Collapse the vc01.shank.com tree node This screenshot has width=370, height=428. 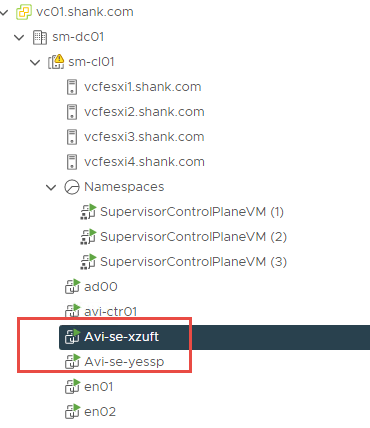coord(4,12)
